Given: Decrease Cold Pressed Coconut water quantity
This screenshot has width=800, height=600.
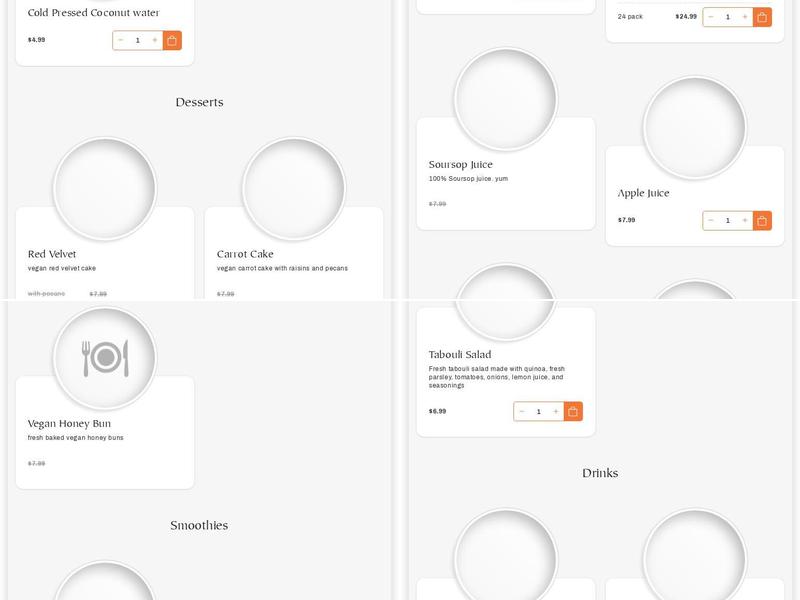Looking at the screenshot, I should click(121, 40).
